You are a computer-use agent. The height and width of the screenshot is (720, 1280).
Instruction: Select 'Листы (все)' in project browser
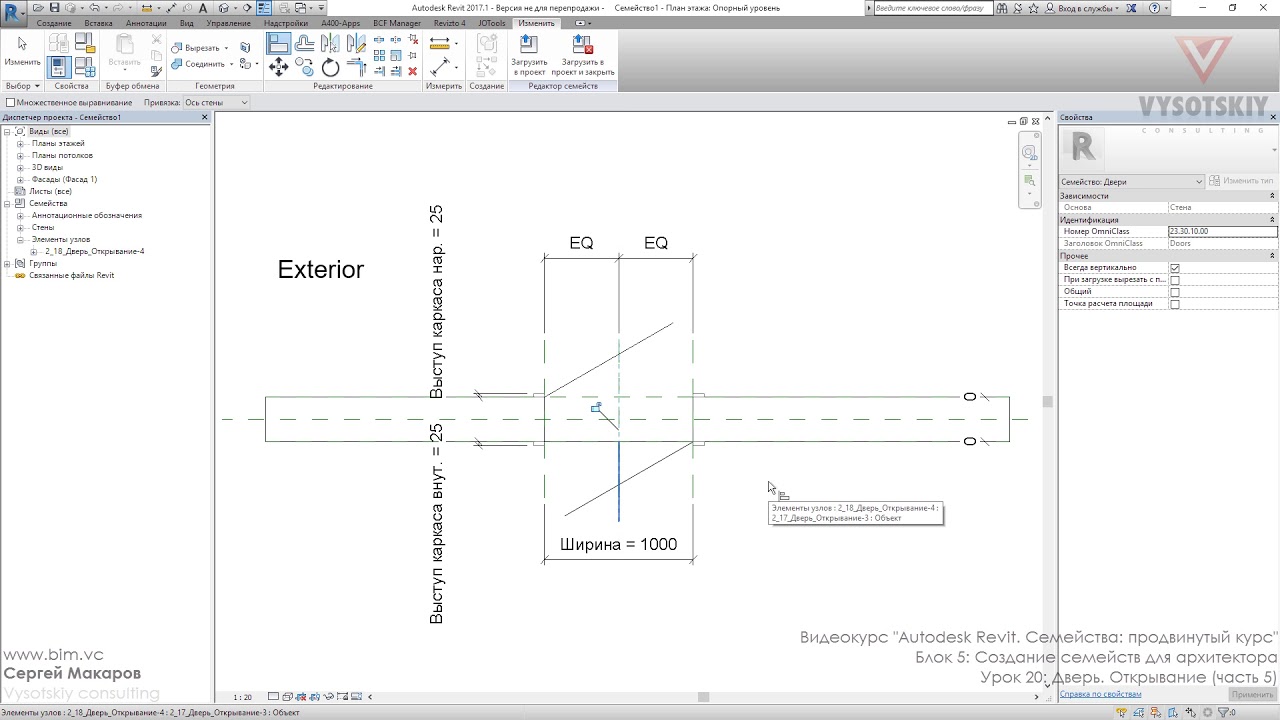[x=50, y=191]
